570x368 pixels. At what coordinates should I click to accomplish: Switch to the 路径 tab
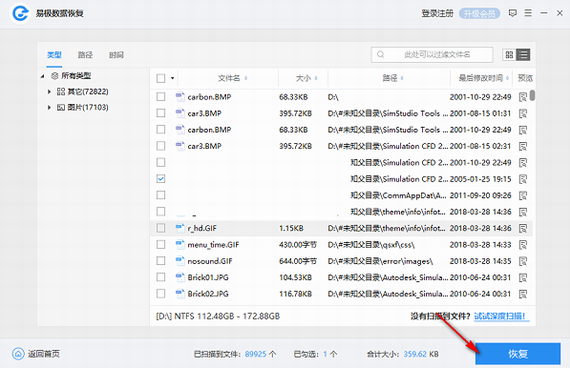[85, 55]
